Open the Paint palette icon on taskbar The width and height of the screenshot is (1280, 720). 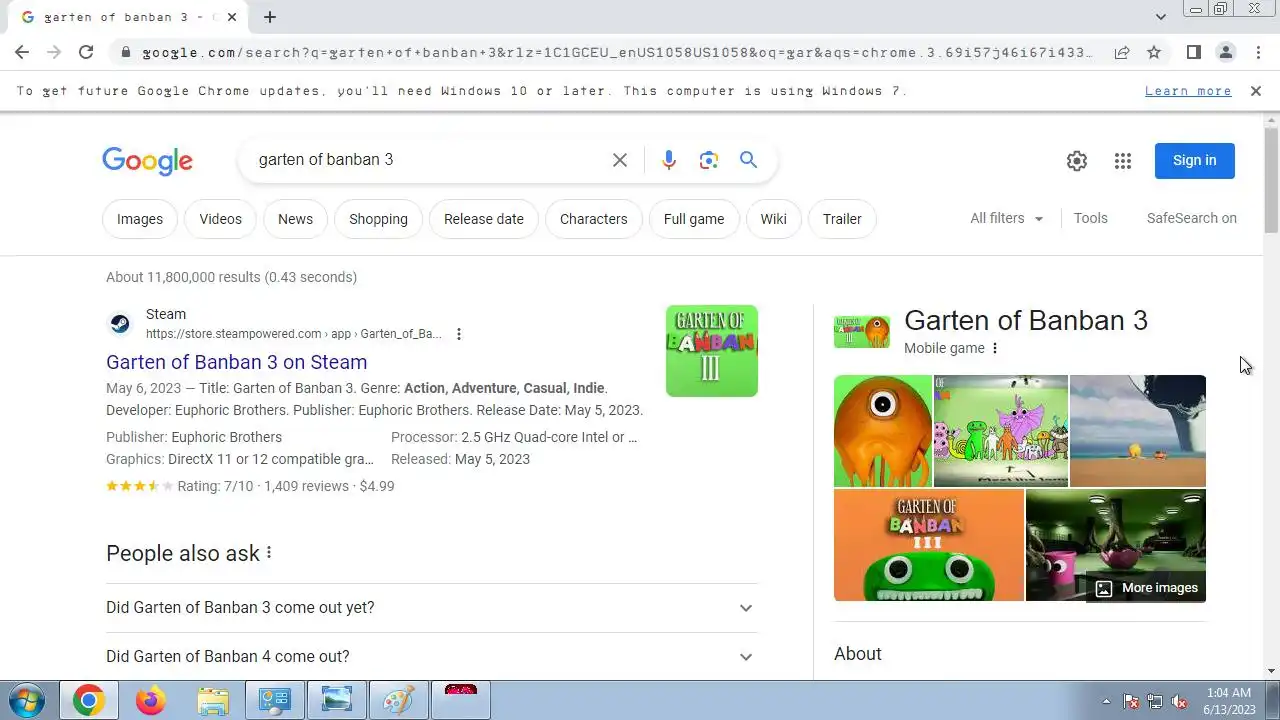(399, 701)
